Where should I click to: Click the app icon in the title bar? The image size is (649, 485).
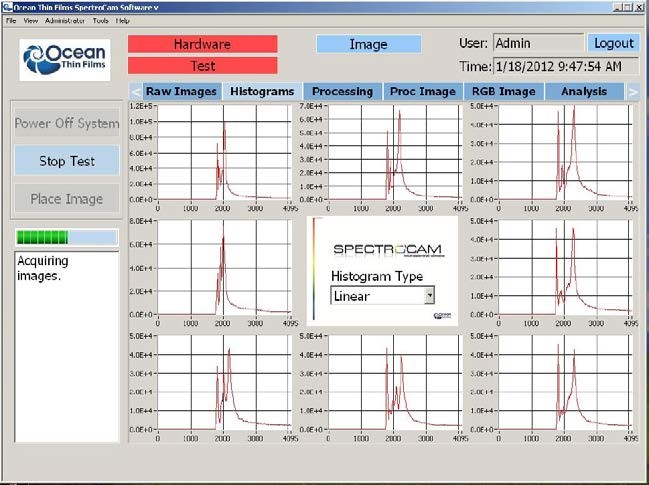[x=7, y=7]
